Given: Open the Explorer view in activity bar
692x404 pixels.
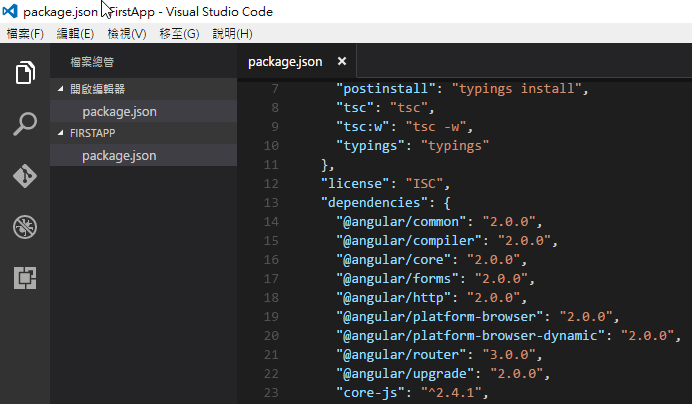Looking at the screenshot, I should point(25,72).
